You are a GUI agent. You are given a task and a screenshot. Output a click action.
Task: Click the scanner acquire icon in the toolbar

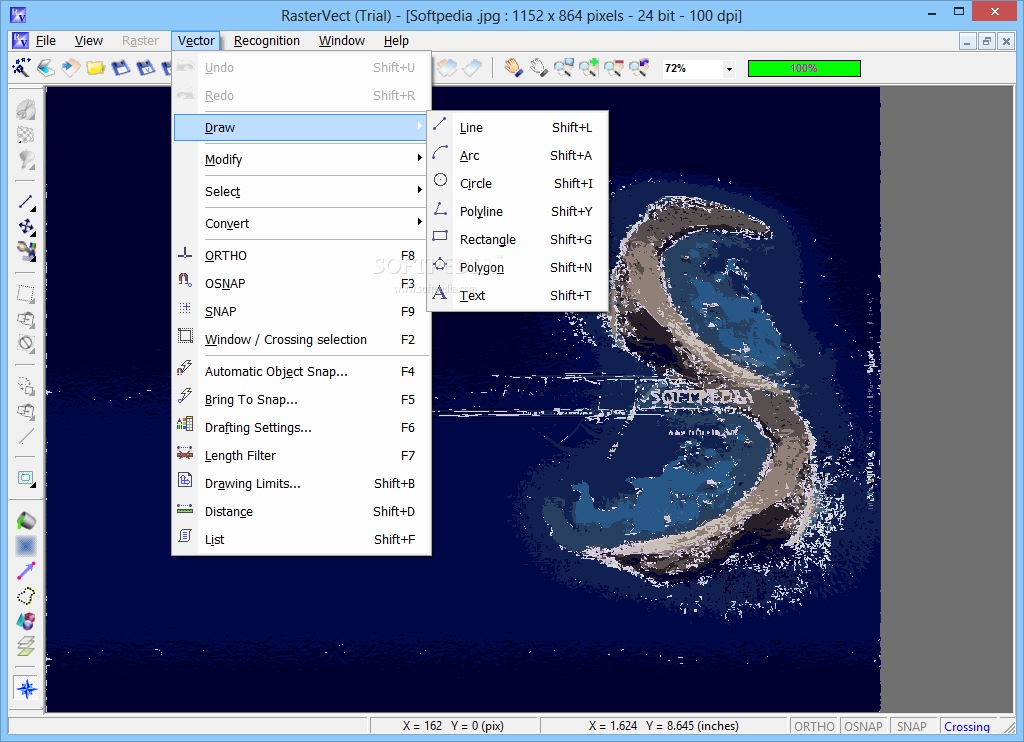[46, 67]
